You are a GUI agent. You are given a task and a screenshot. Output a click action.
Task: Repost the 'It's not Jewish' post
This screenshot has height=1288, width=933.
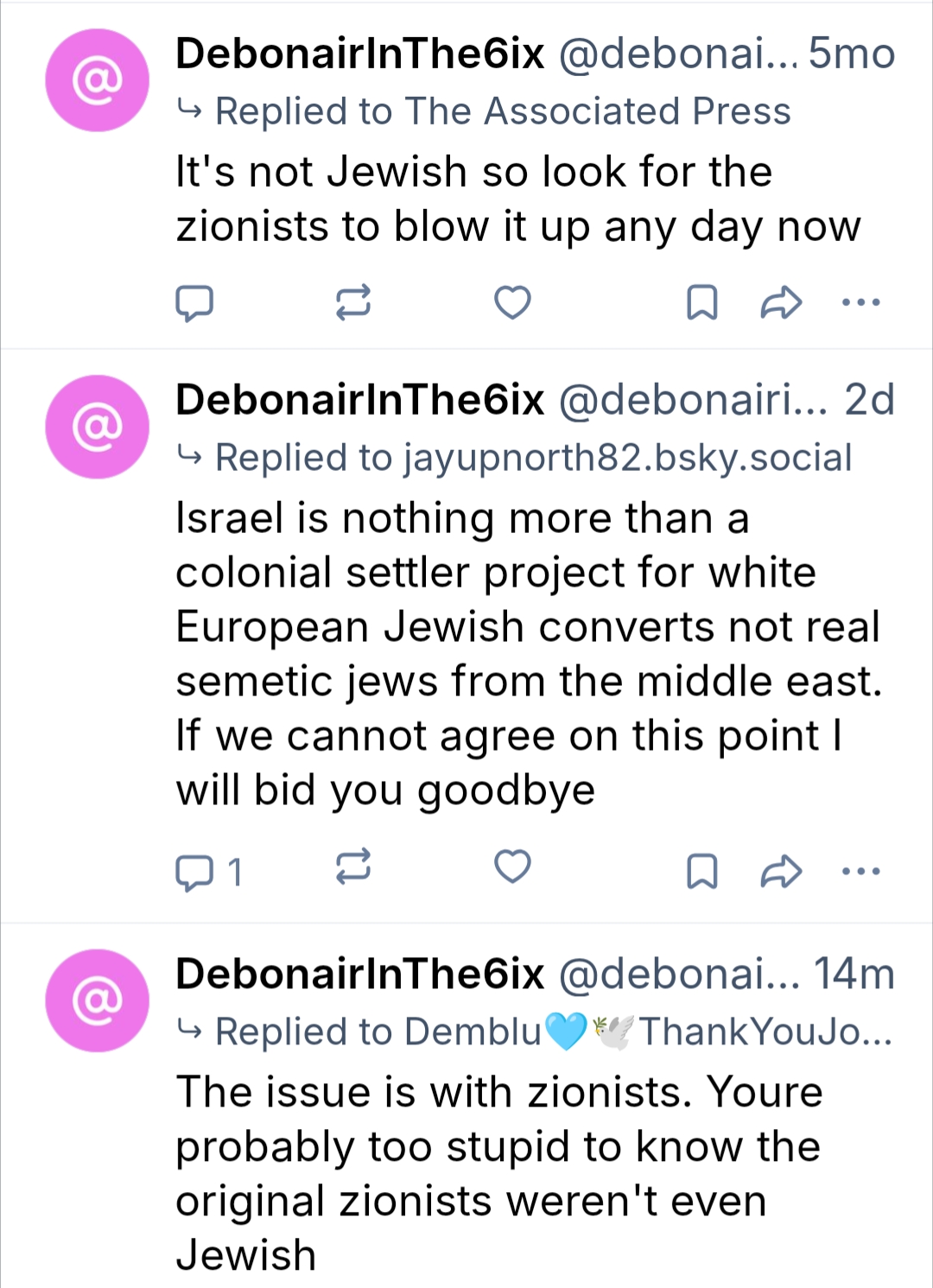352,302
